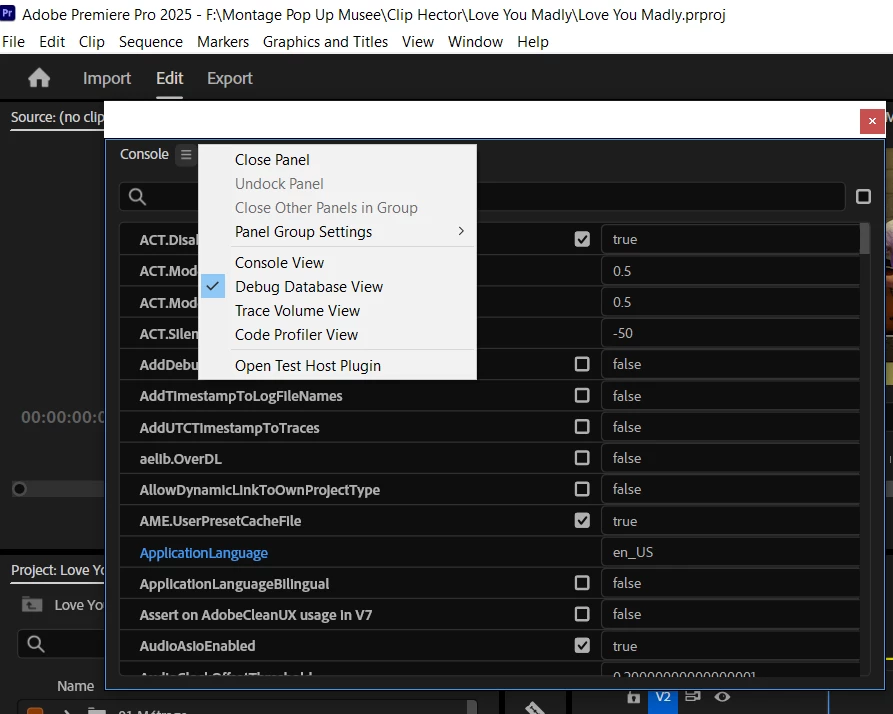Select the ApplicationLanguage property name
Viewport: 893px width, 714px height.
204,553
